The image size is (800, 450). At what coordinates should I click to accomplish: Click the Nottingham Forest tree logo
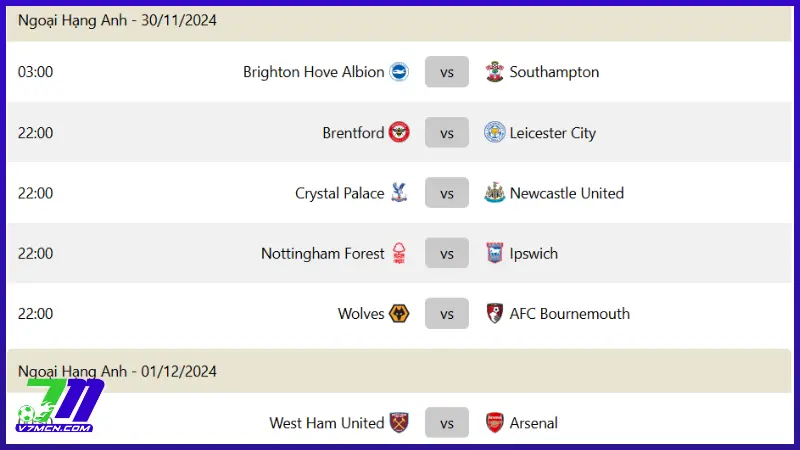coord(399,253)
